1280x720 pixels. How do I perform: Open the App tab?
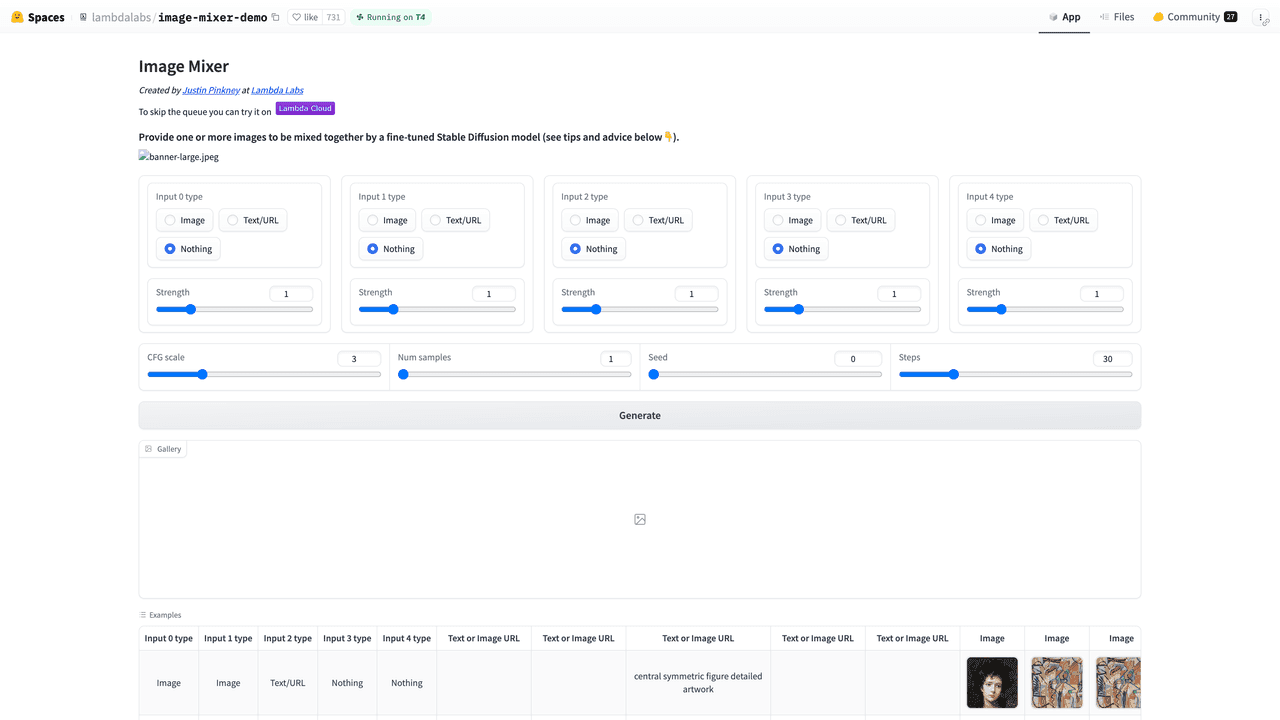click(1064, 17)
